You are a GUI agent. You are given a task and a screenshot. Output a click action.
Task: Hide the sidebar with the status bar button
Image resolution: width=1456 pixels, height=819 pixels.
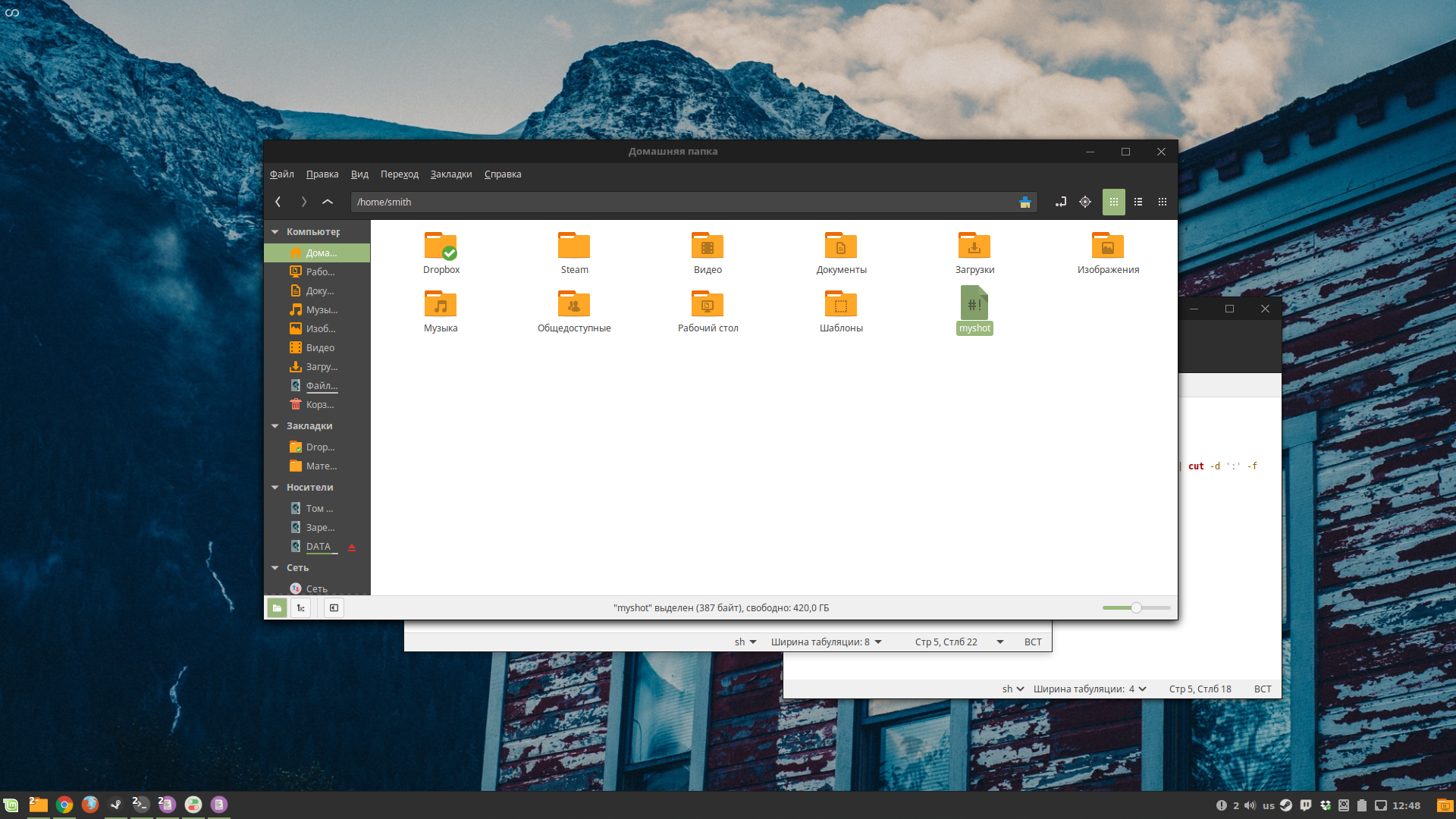tap(334, 607)
